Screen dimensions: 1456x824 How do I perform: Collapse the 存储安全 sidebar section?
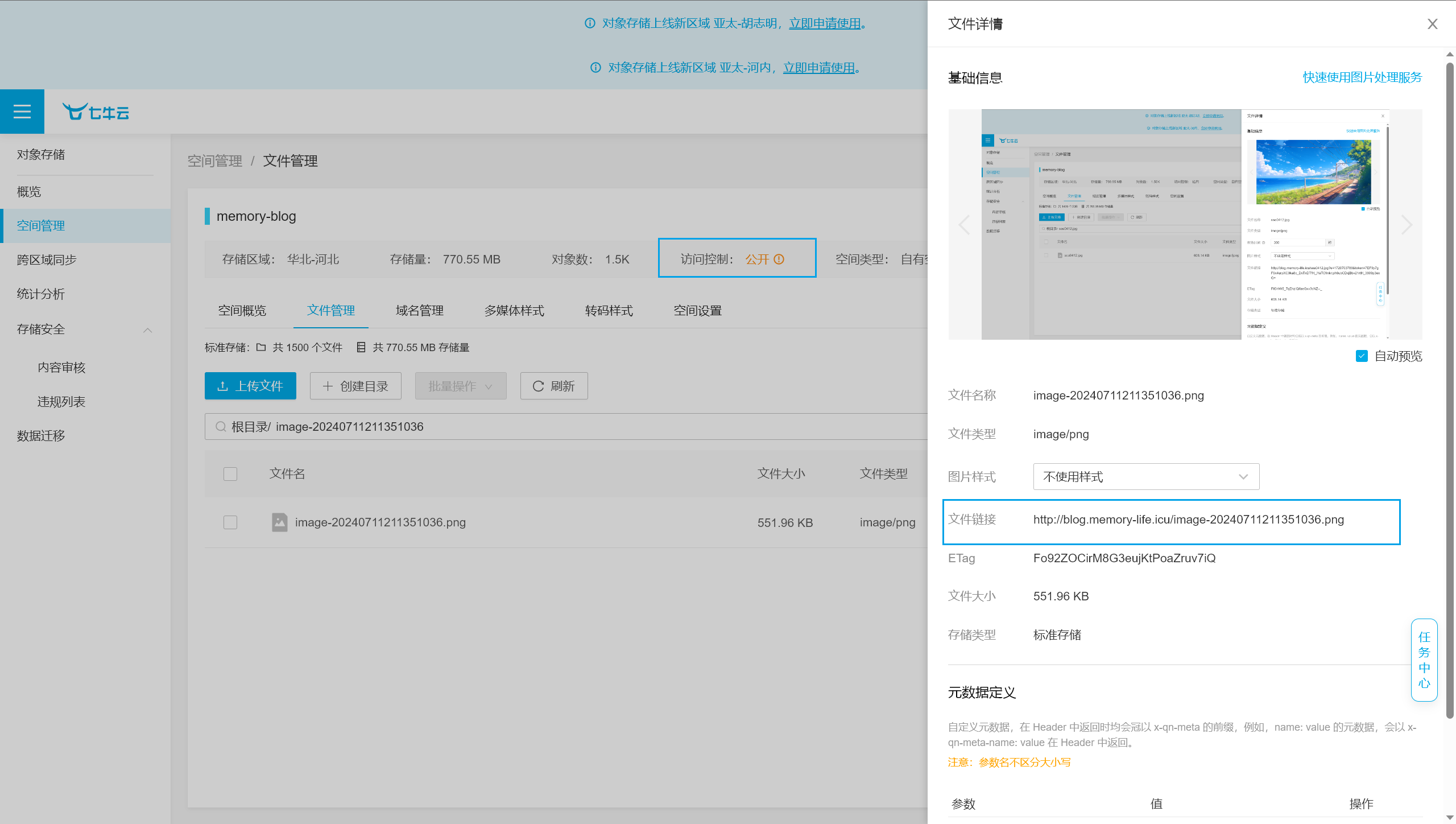pyautogui.click(x=148, y=330)
